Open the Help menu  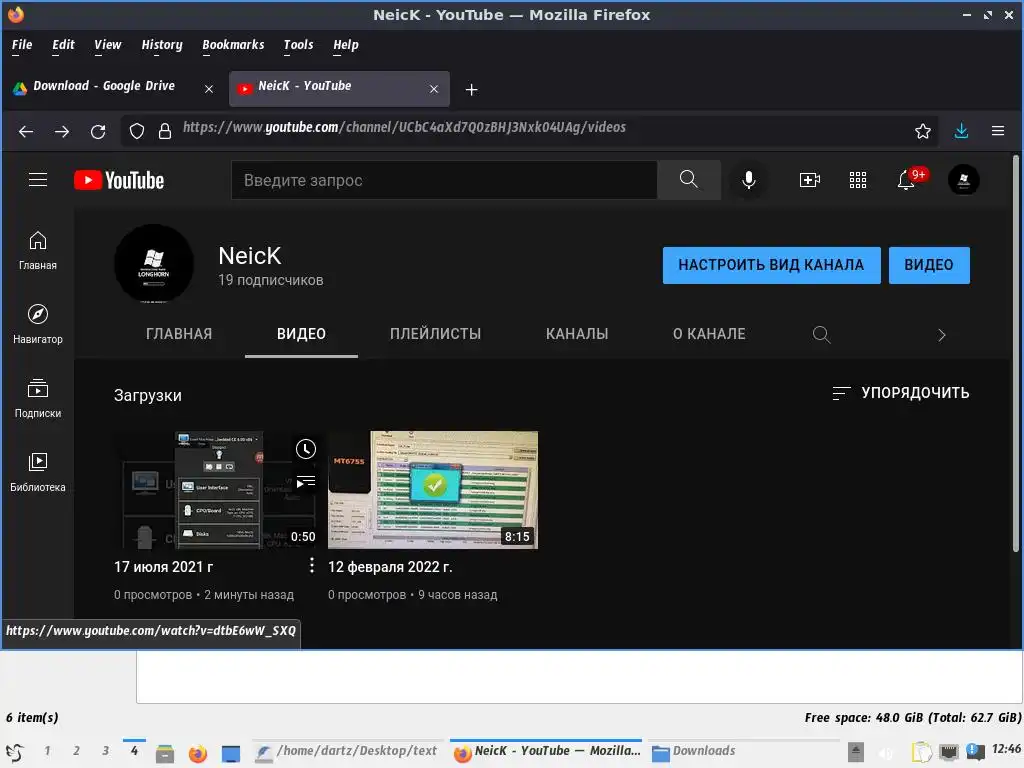(345, 44)
